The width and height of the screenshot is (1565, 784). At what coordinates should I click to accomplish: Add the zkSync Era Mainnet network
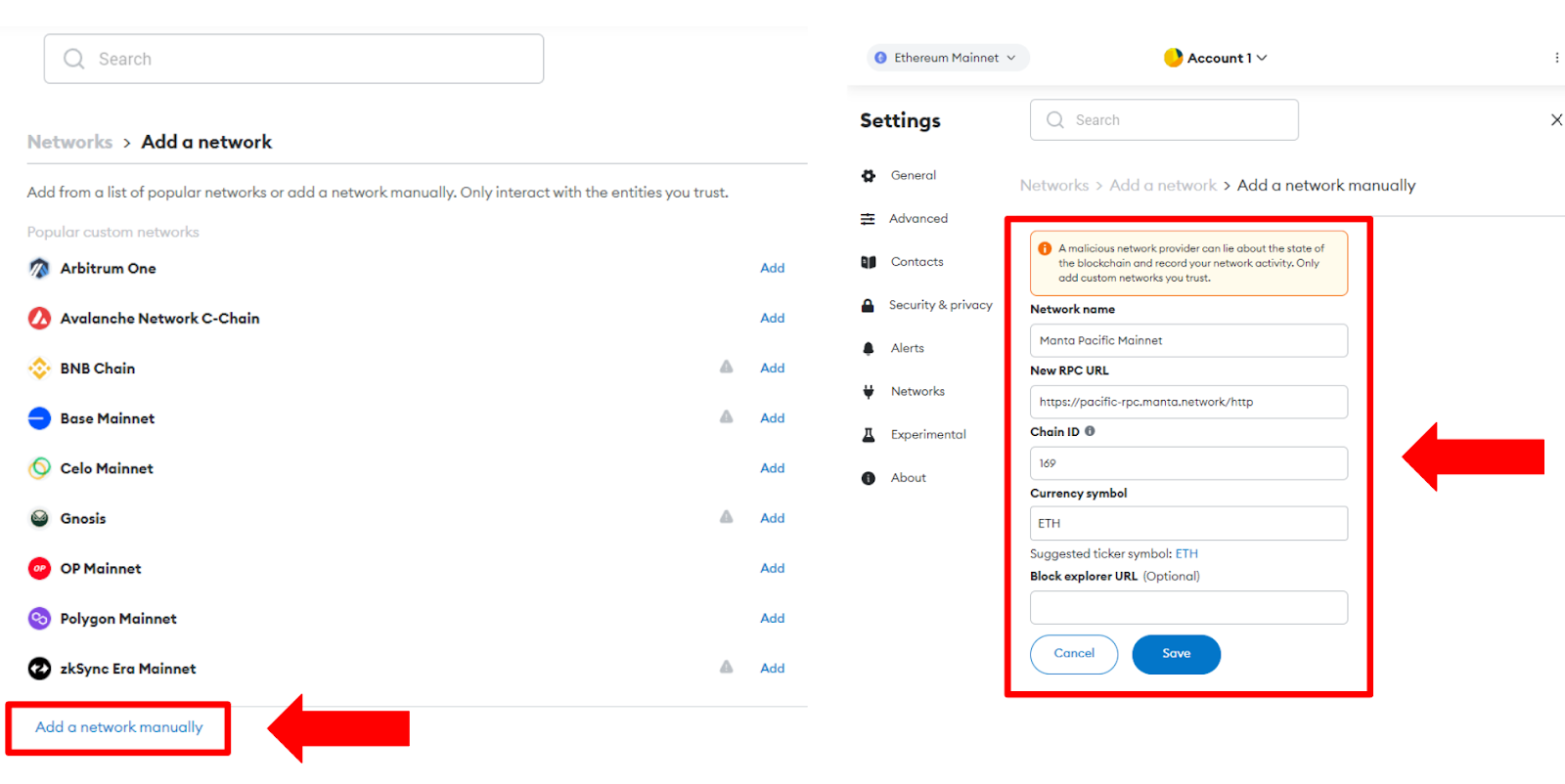773,668
